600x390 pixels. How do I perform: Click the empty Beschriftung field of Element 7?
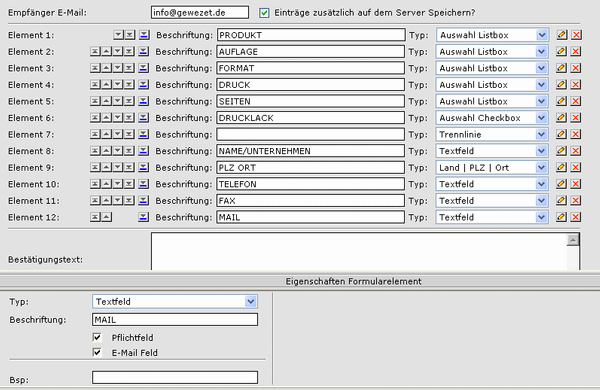pos(311,134)
